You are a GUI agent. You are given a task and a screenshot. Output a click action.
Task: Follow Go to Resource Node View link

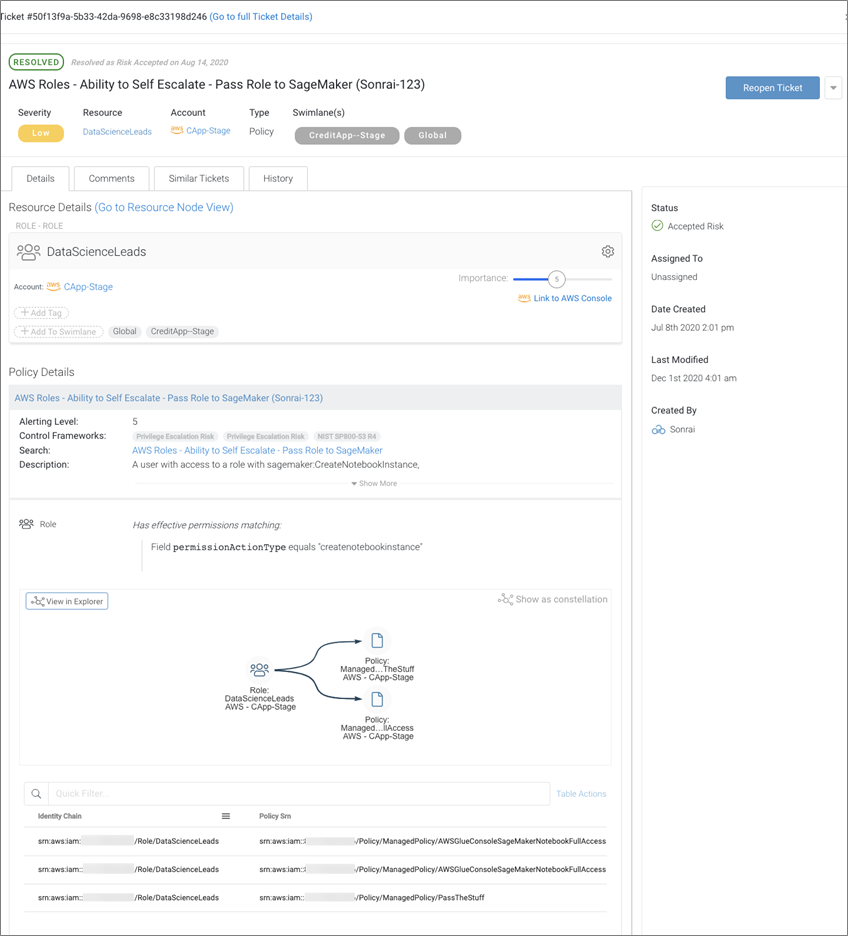tap(164, 207)
